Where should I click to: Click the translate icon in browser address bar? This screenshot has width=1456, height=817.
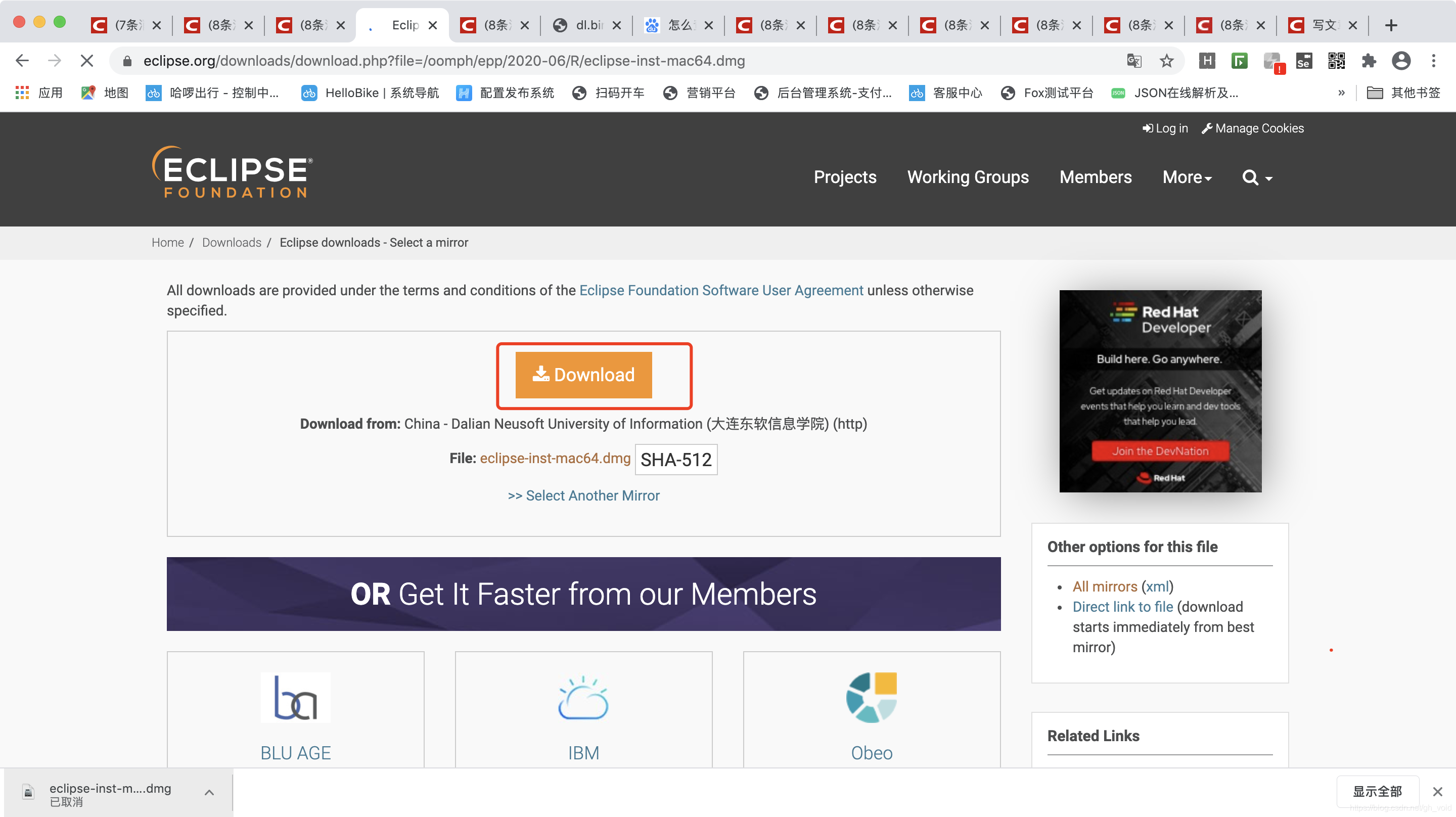(x=1134, y=62)
